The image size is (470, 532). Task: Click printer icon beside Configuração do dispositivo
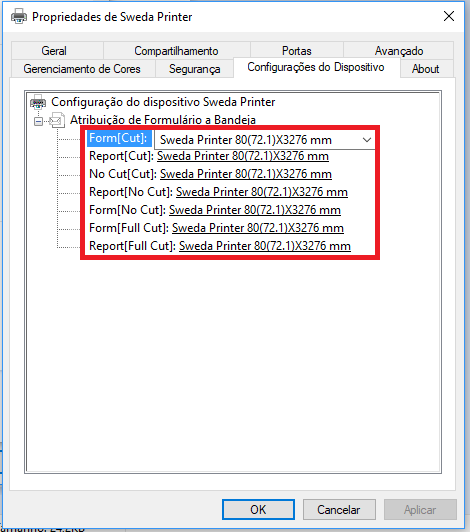(38, 102)
